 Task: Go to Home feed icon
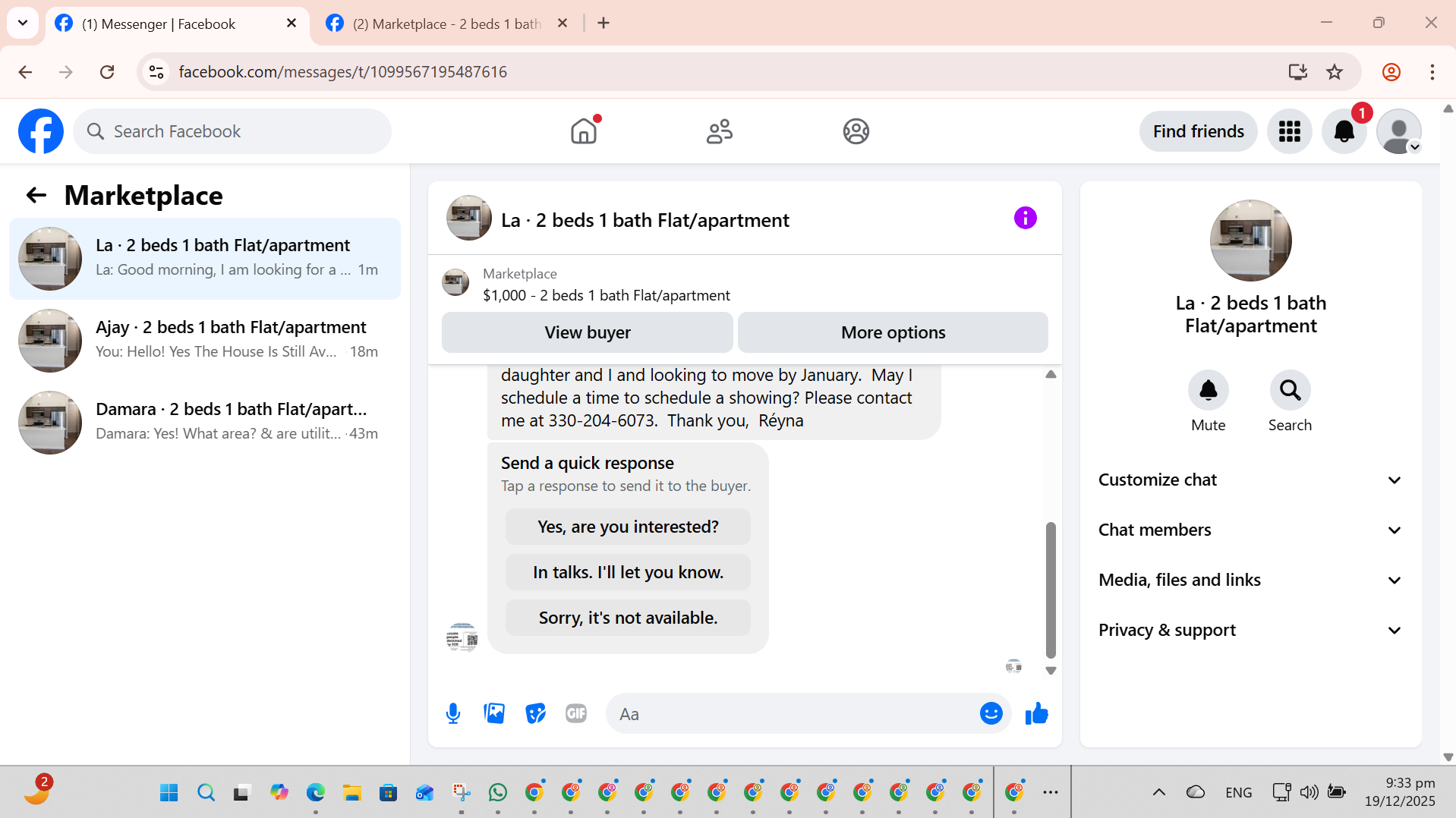(x=584, y=131)
